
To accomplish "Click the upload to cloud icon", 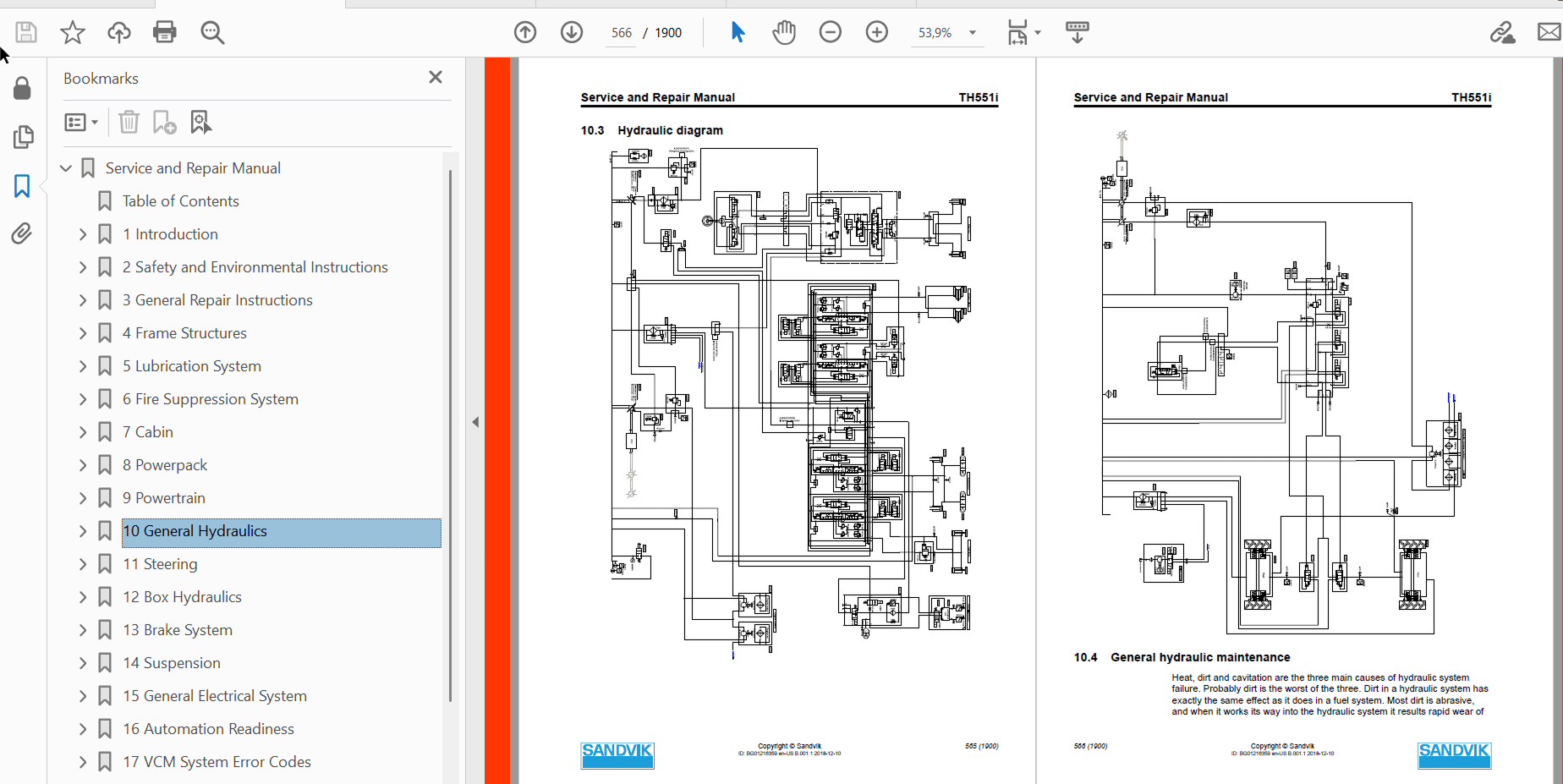I will coord(118,32).
